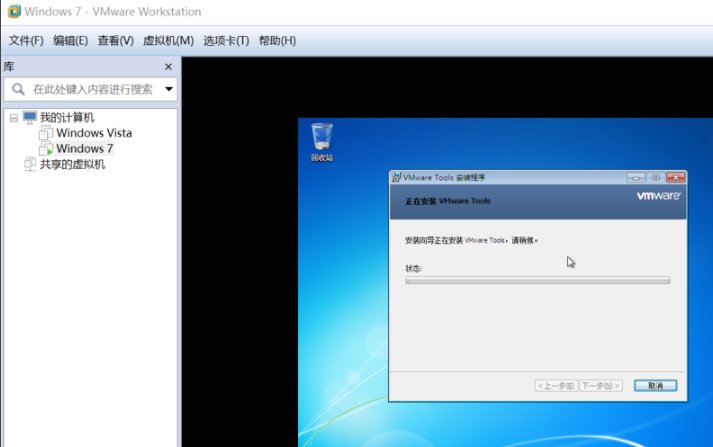Open the 帮助(H) menu
Image resolution: width=713 pixels, height=447 pixels.
pyautogui.click(x=277, y=40)
